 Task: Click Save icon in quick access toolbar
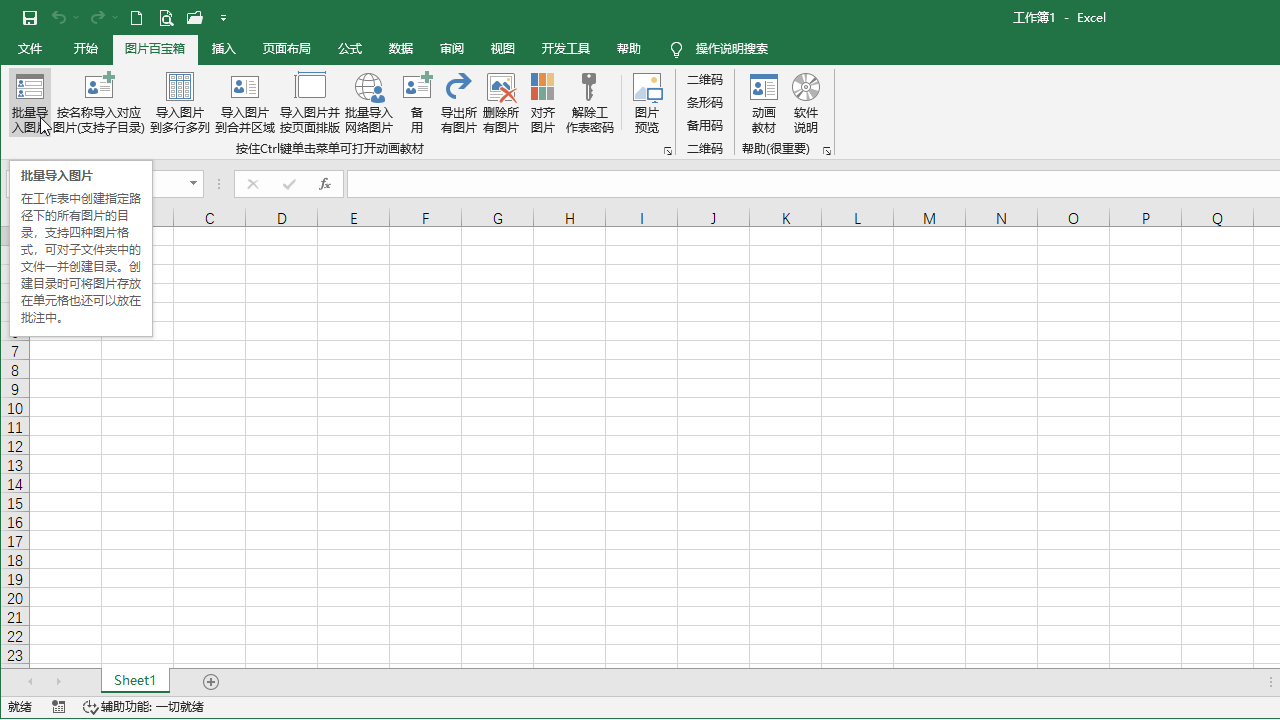coord(30,18)
